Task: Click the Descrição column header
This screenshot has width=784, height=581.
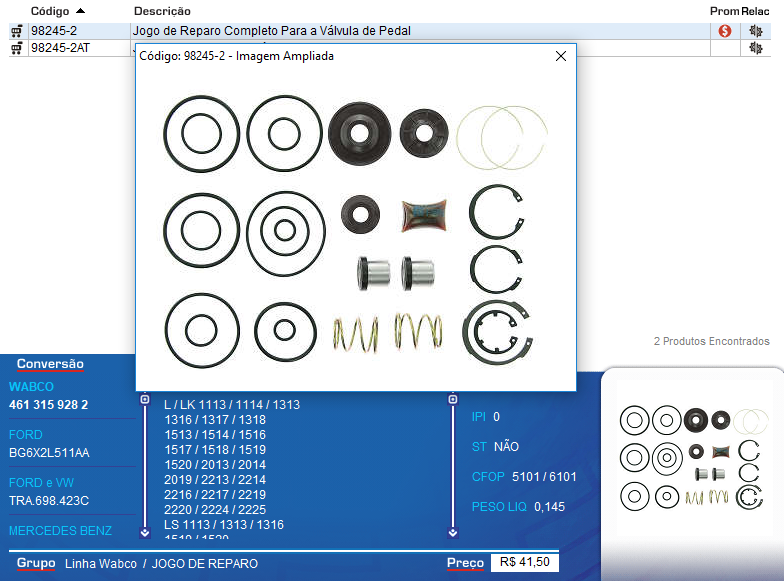Action: 162,10
